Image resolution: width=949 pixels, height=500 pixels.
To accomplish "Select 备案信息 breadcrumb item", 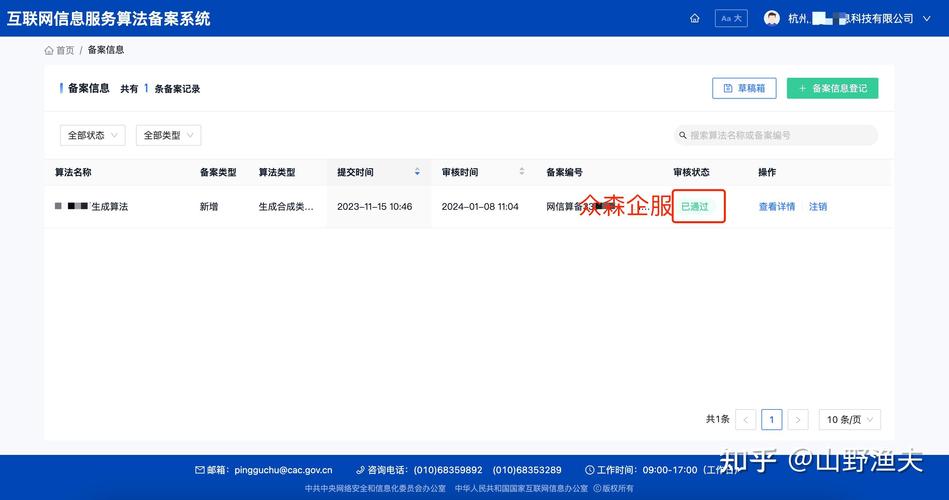I will [x=106, y=50].
